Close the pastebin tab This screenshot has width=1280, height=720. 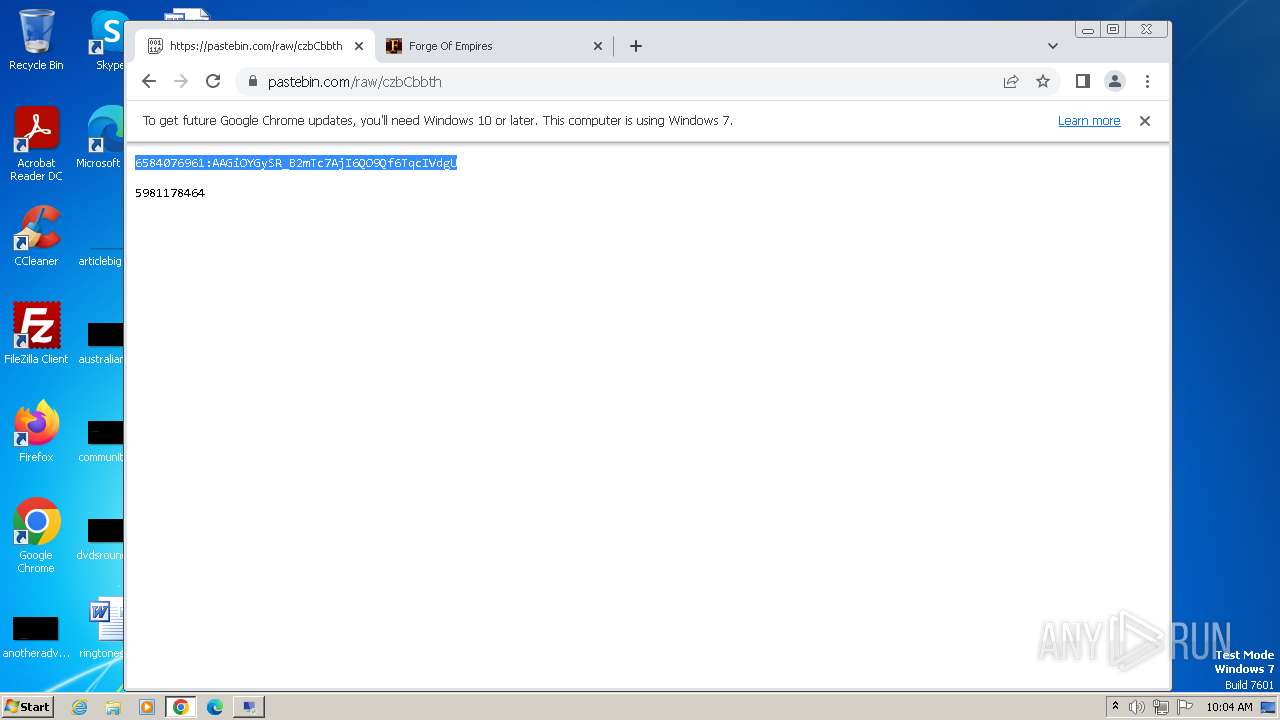click(359, 46)
